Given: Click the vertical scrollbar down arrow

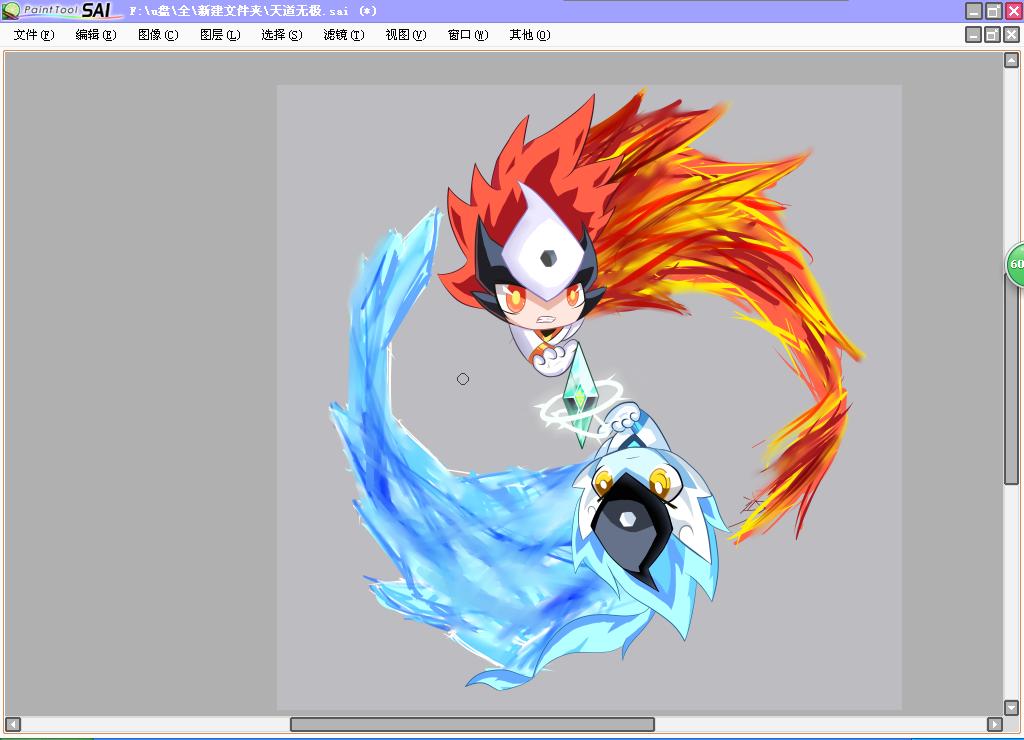Looking at the screenshot, I should 1011,707.
